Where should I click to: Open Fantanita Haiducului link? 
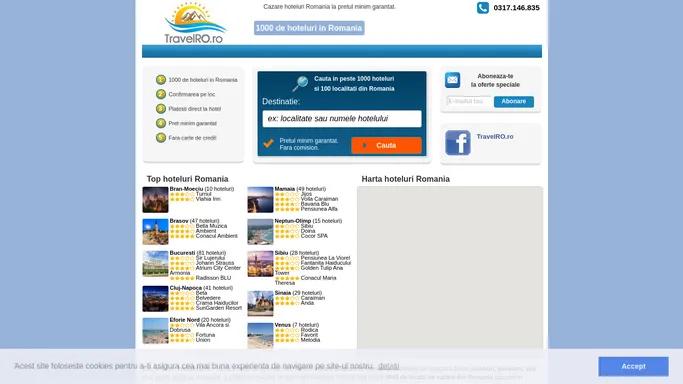point(326,263)
